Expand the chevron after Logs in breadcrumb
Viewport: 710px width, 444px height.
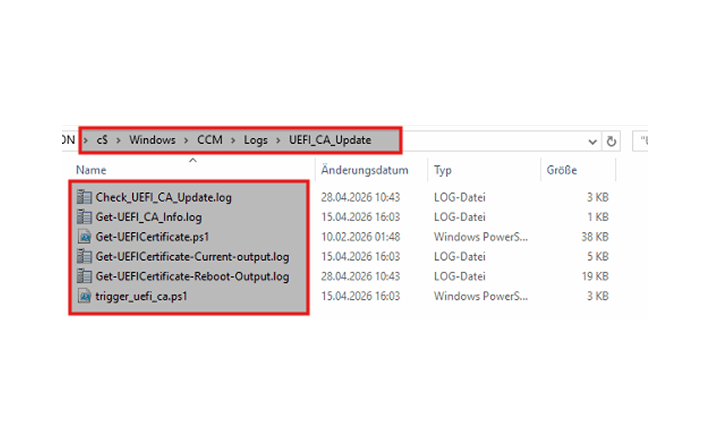[x=278, y=140]
